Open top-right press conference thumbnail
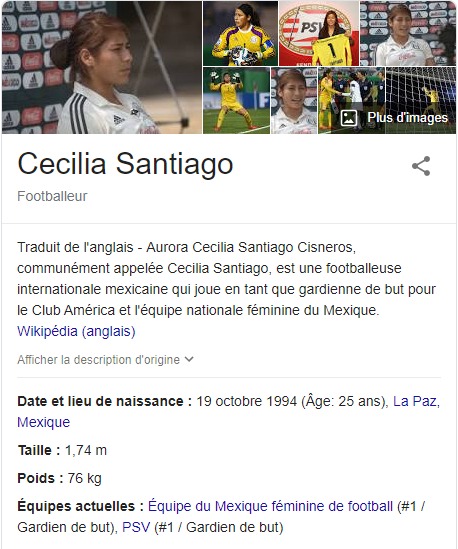 tap(408, 34)
